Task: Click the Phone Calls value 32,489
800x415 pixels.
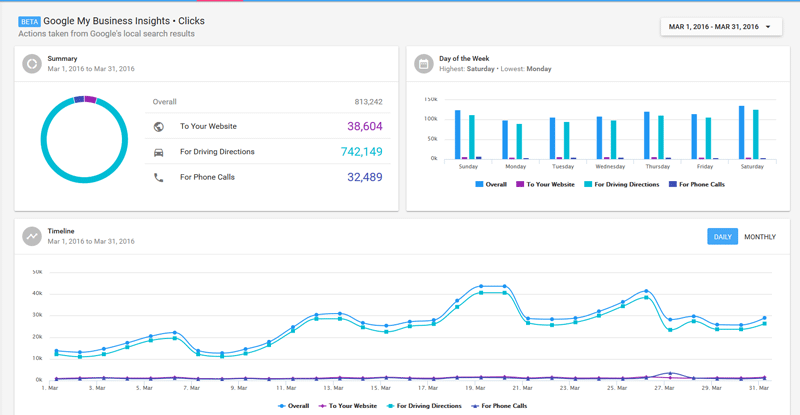Action: 365,177
